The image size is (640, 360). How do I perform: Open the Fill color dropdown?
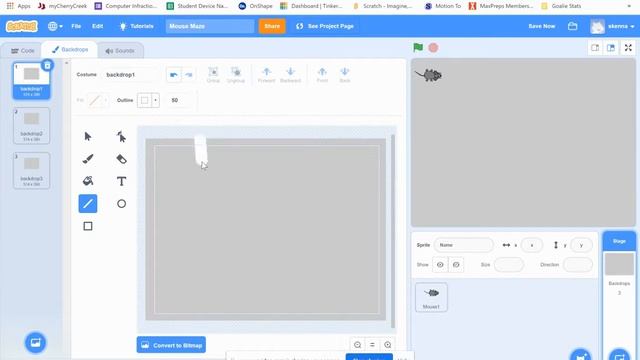(106, 100)
